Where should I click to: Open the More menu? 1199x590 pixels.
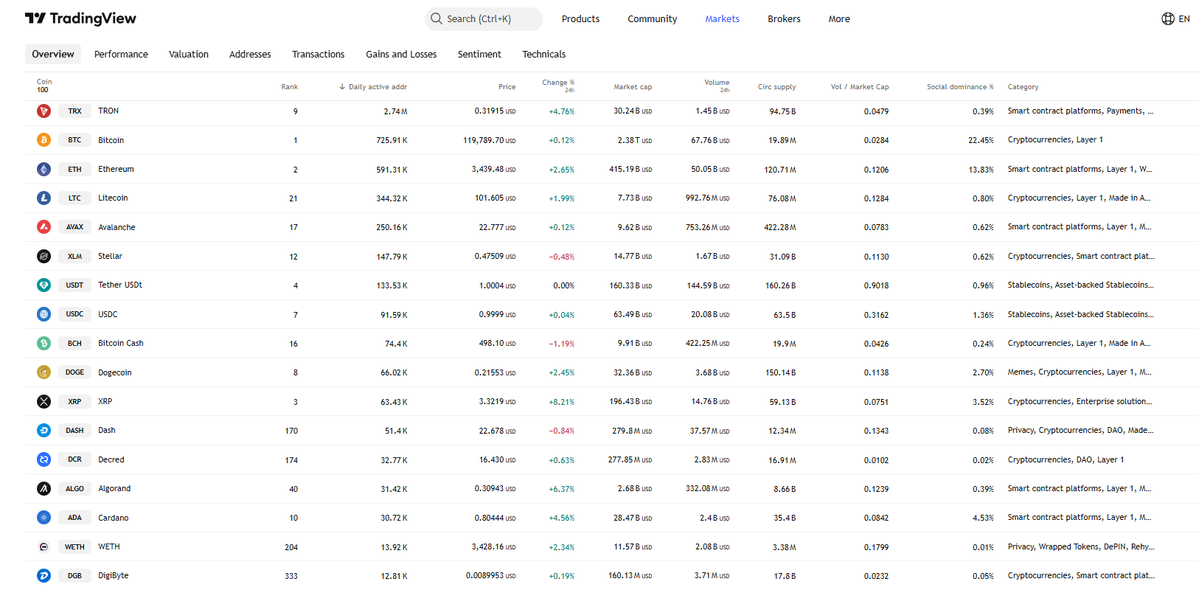point(839,19)
